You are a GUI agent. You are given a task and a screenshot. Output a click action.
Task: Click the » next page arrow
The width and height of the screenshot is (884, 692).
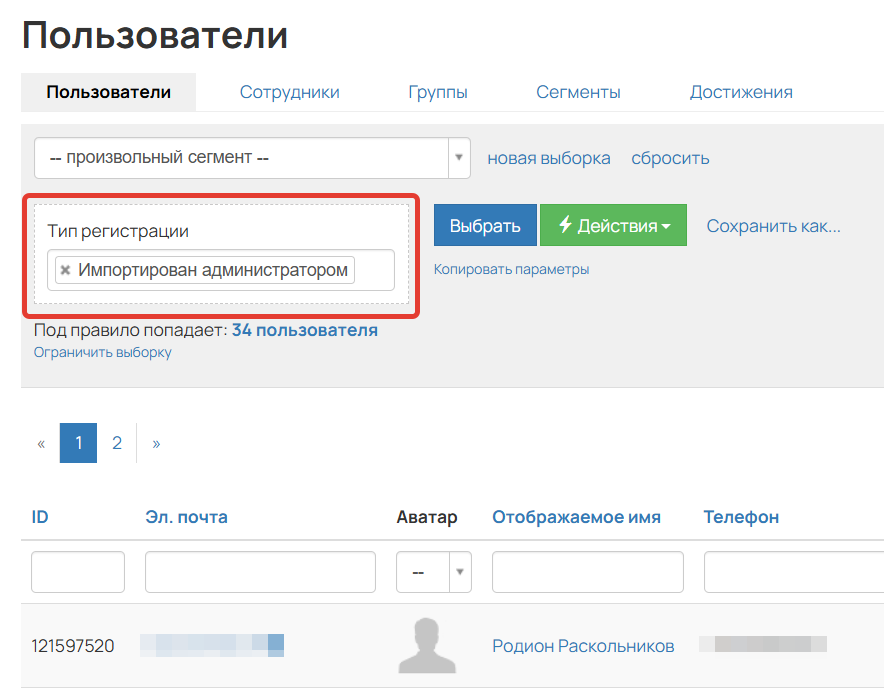pos(155,442)
